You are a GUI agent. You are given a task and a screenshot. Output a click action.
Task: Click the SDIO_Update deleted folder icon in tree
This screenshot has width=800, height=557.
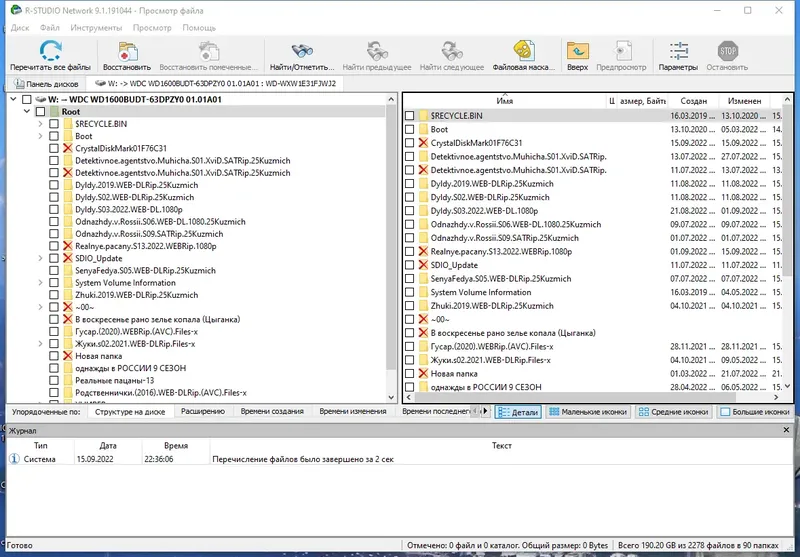[67, 258]
